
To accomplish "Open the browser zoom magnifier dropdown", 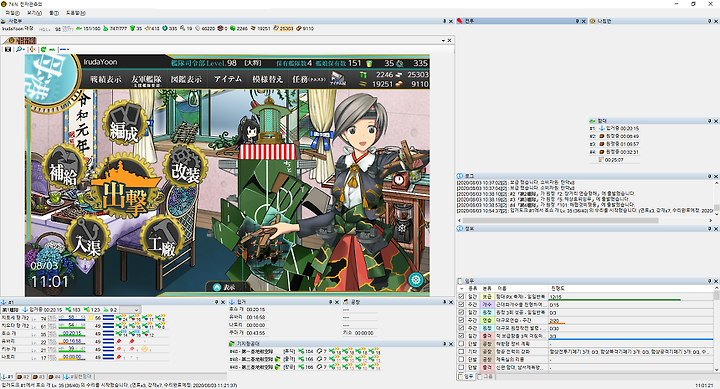I will [20, 49].
